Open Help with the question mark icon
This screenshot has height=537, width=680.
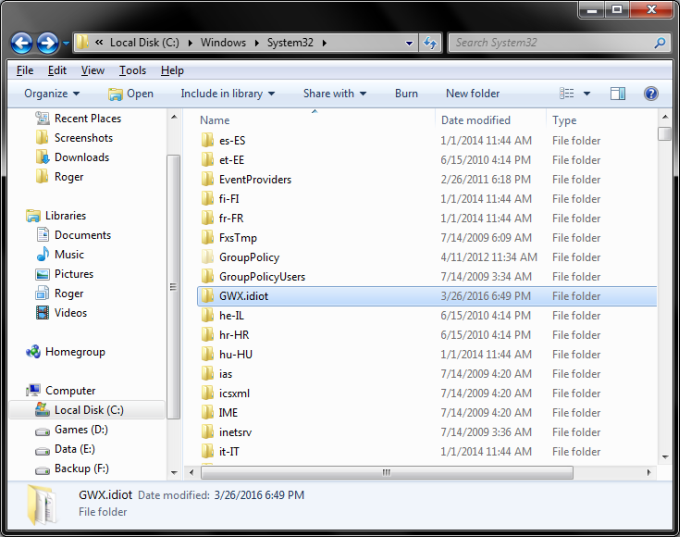click(x=651, y=94)
